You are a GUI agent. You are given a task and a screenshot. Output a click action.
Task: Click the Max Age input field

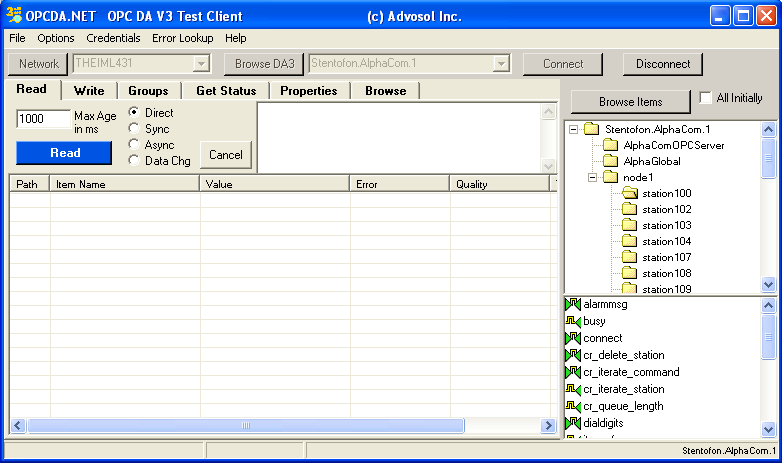[x=43, y=119]
